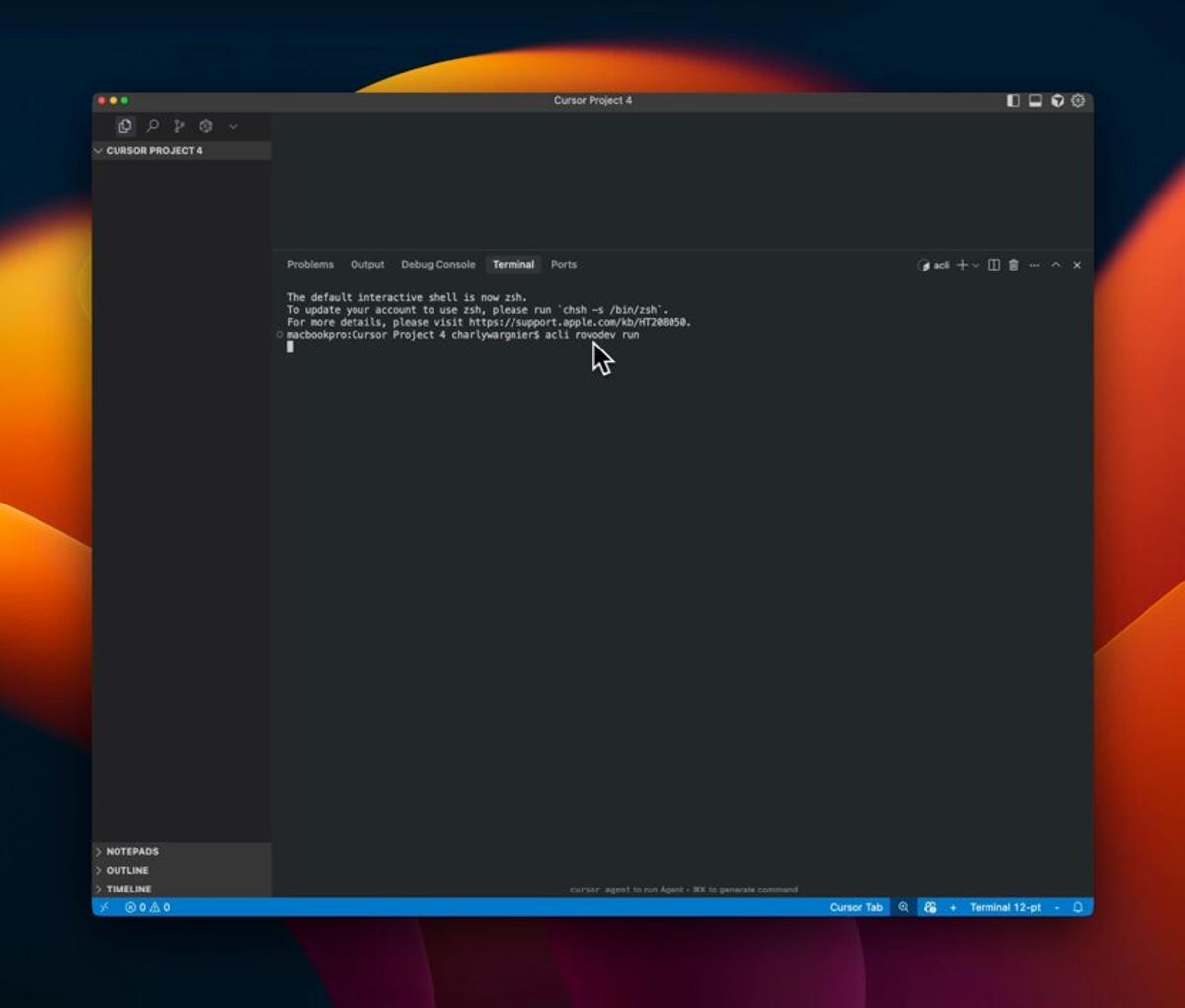Open the Source Control view
Viewport: 1185px width, 1008px height.
tap(179, 126)
